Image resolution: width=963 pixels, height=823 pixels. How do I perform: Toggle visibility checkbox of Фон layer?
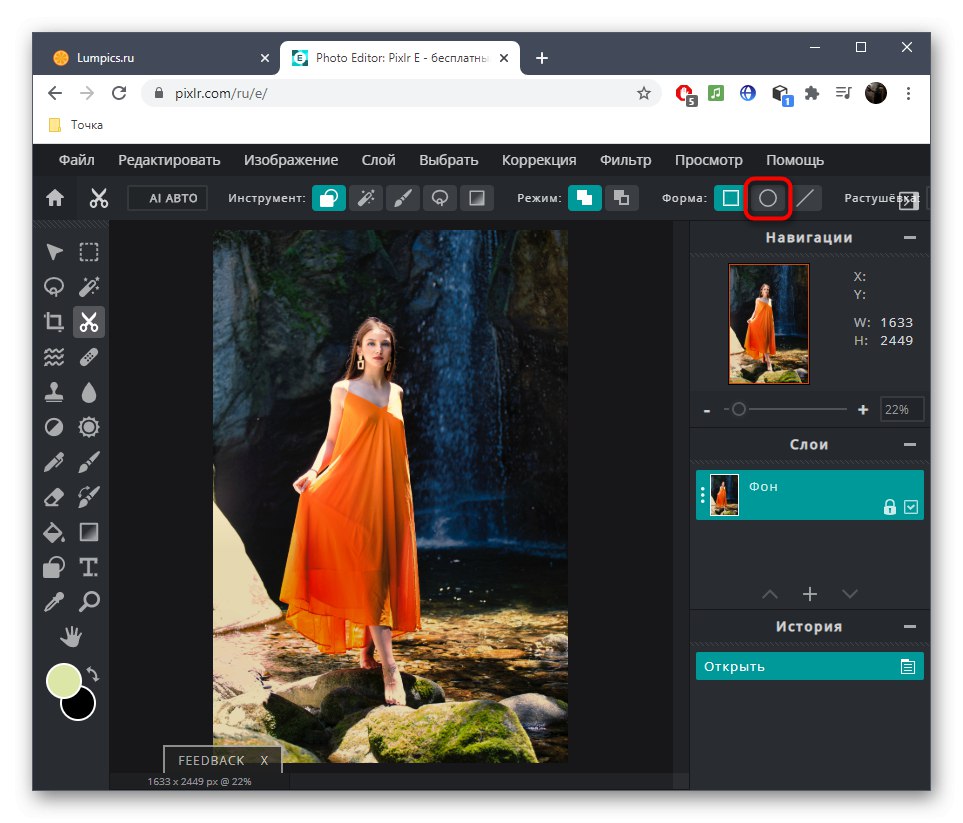click(x=910, y=507)
